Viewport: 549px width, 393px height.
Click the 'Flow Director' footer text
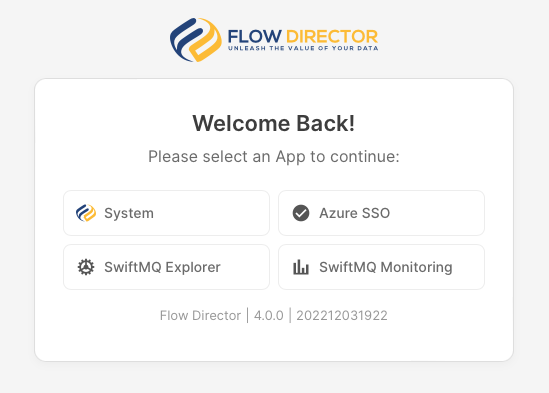(x=200, y=316)
